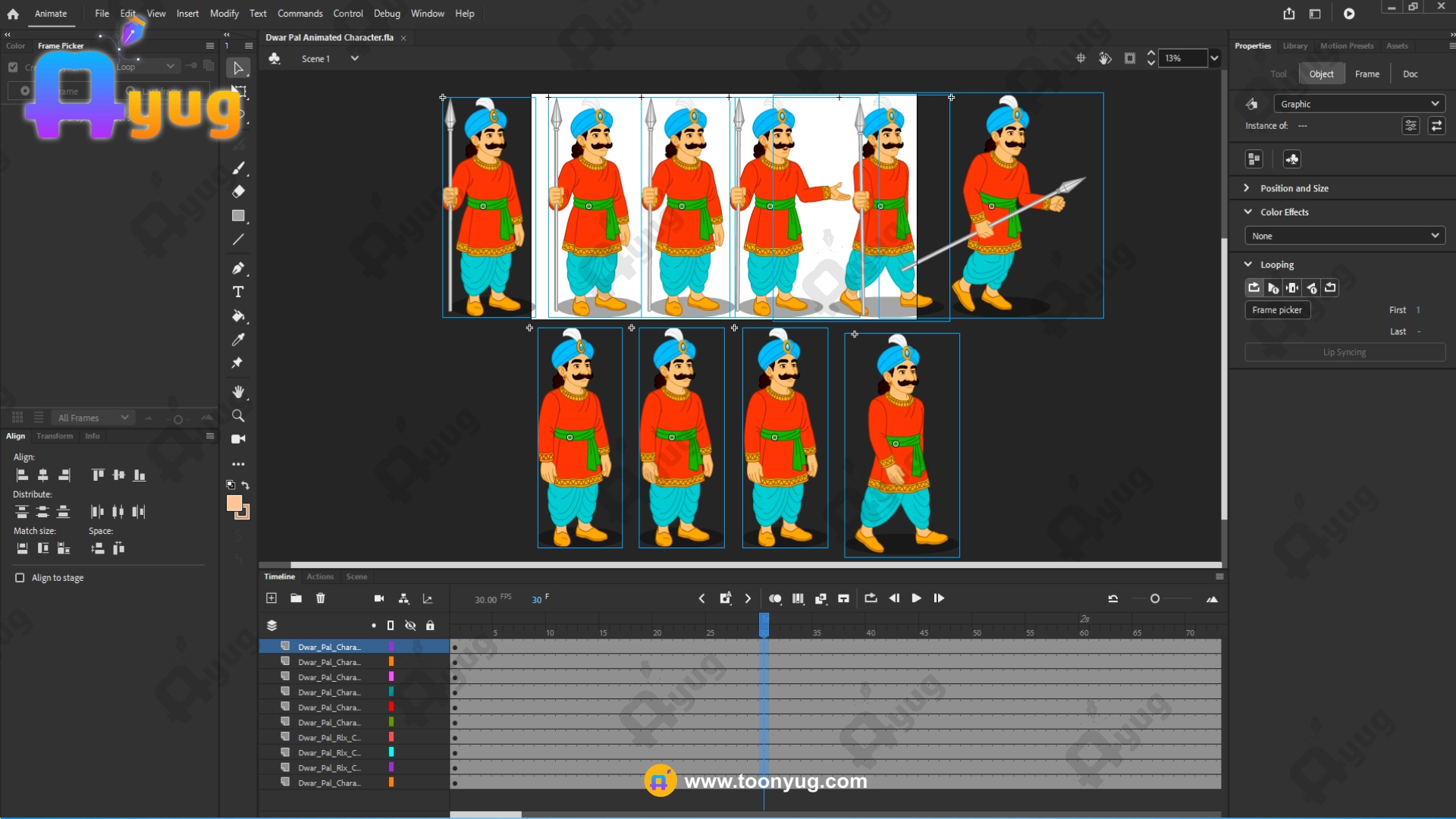Select the Text tool
Viewport: 1456px width, 819px height.
(238, 292)
